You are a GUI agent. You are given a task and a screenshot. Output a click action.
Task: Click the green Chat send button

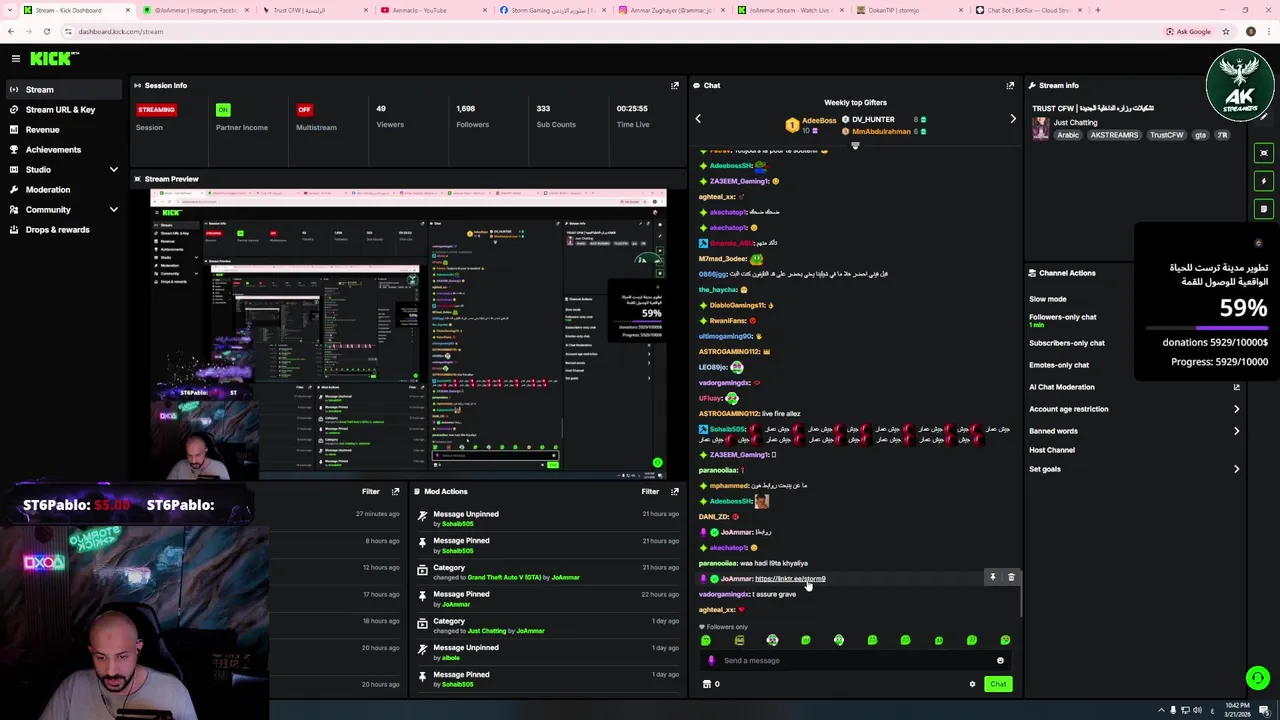pyautogui.click(x=998, y=684)
